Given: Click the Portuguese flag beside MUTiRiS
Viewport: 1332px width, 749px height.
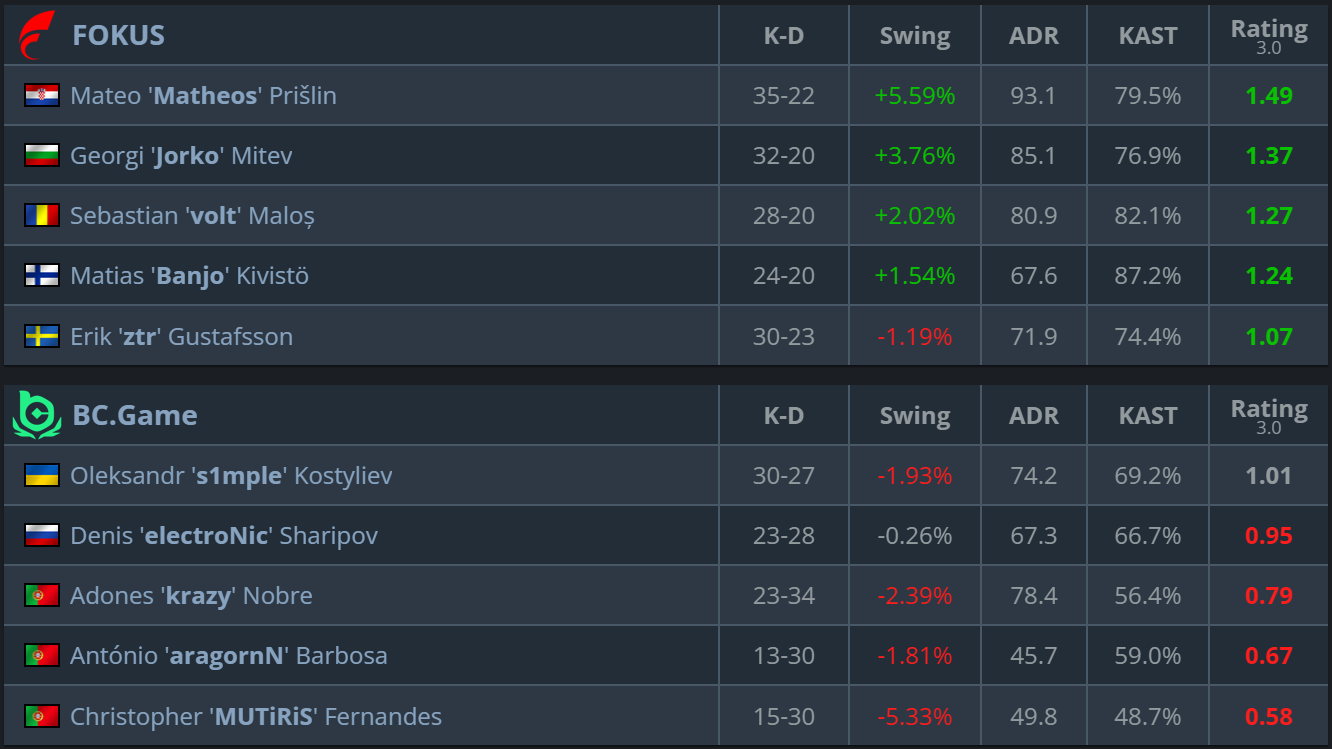Looking at the screenshot, I should [x=42, y=716].
